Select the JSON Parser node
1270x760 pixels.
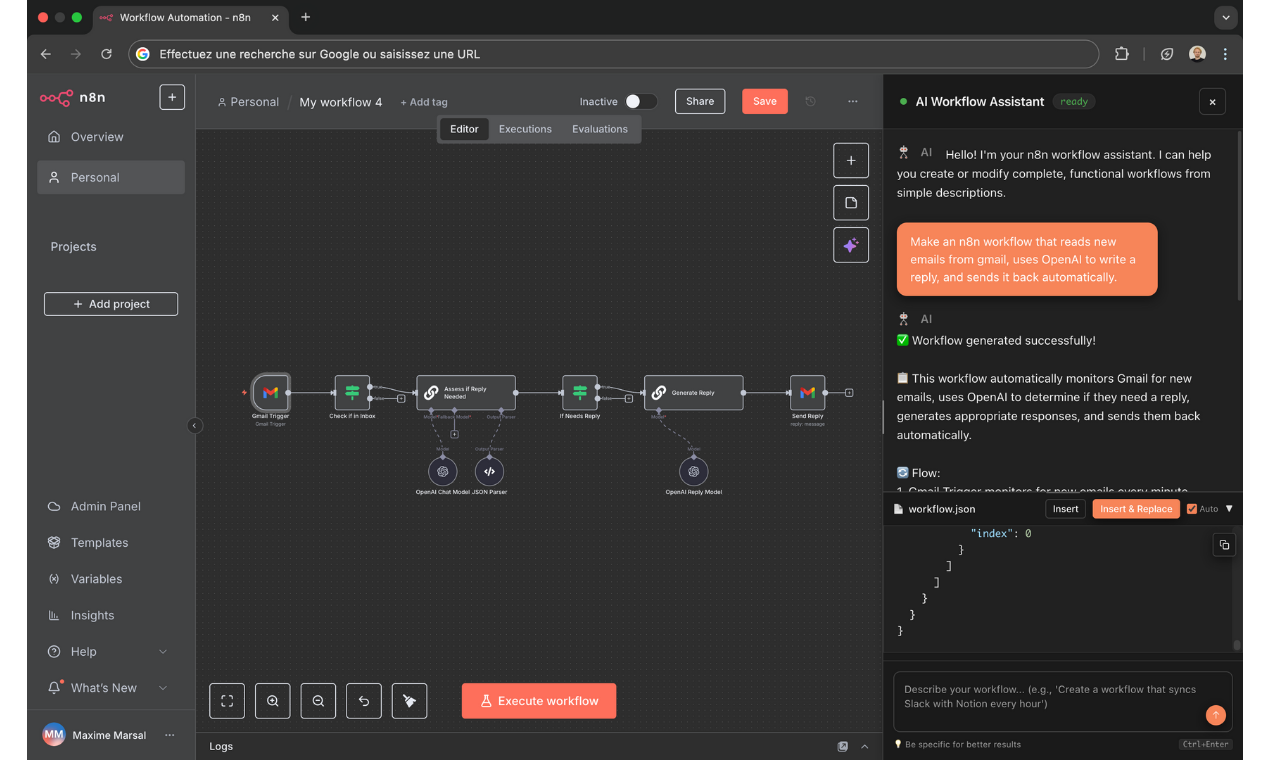[489, 472]
